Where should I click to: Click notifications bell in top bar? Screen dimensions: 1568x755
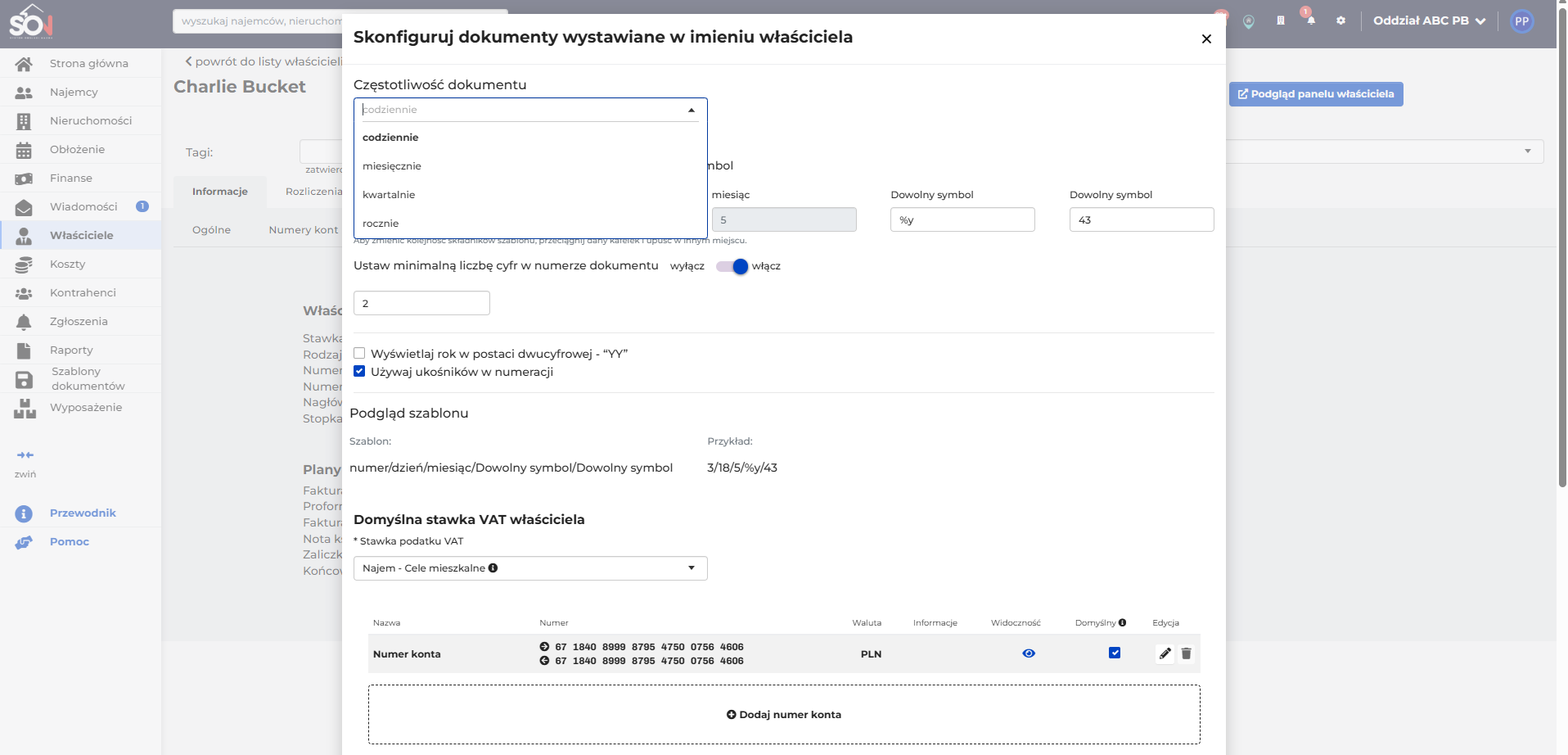click(x=1311, y=20)
